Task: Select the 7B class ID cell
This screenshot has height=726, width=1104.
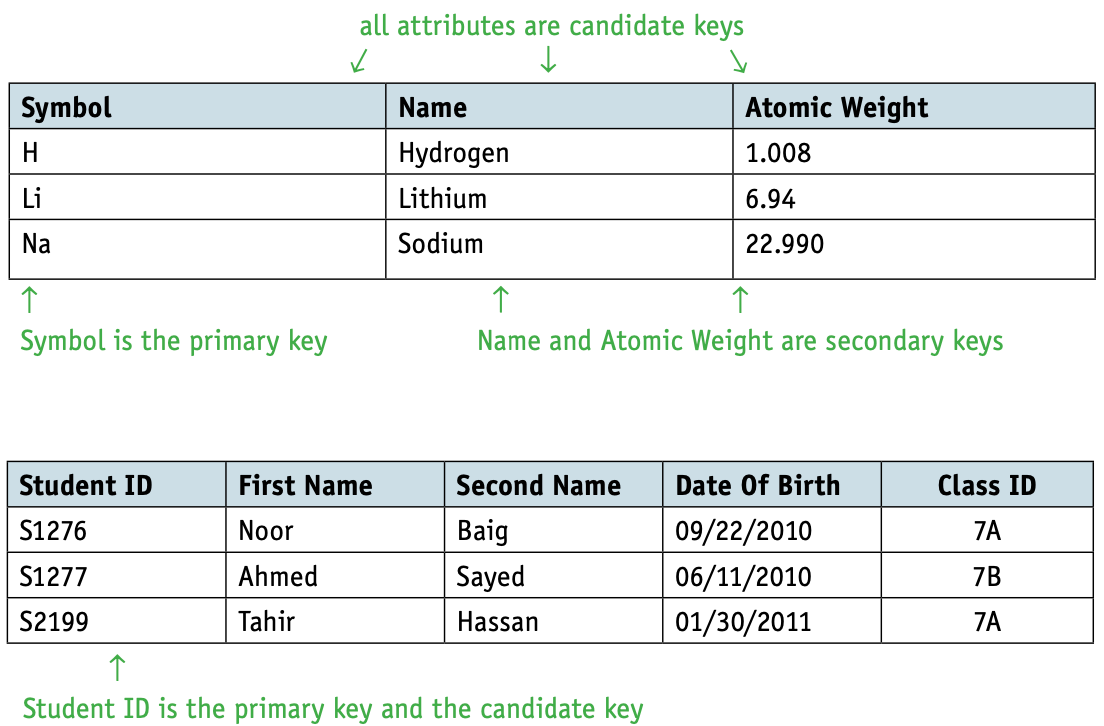Action: coord(987,575)
